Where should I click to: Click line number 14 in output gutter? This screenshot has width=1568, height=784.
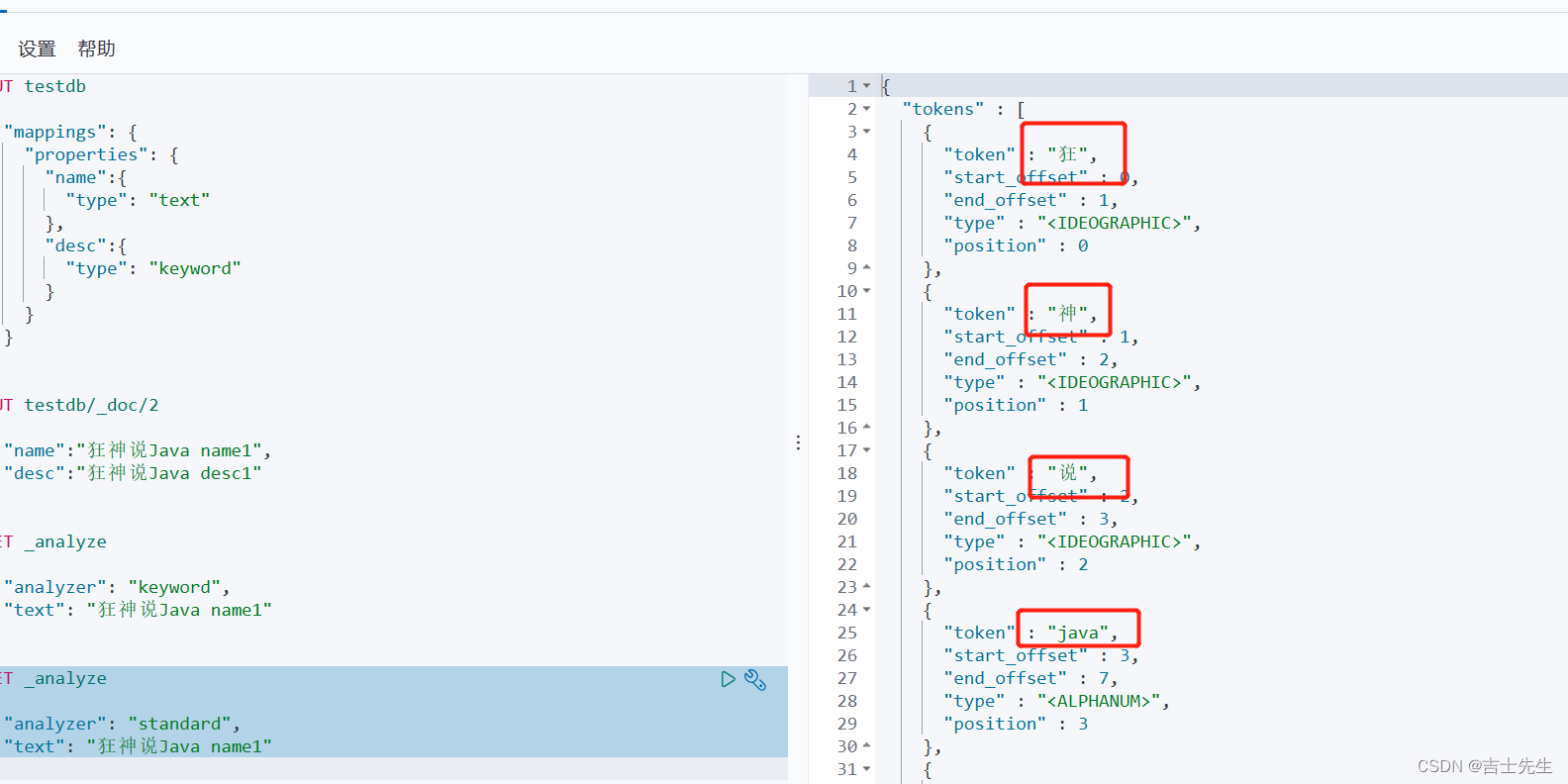pyautogui.click(x=847, y=382)
